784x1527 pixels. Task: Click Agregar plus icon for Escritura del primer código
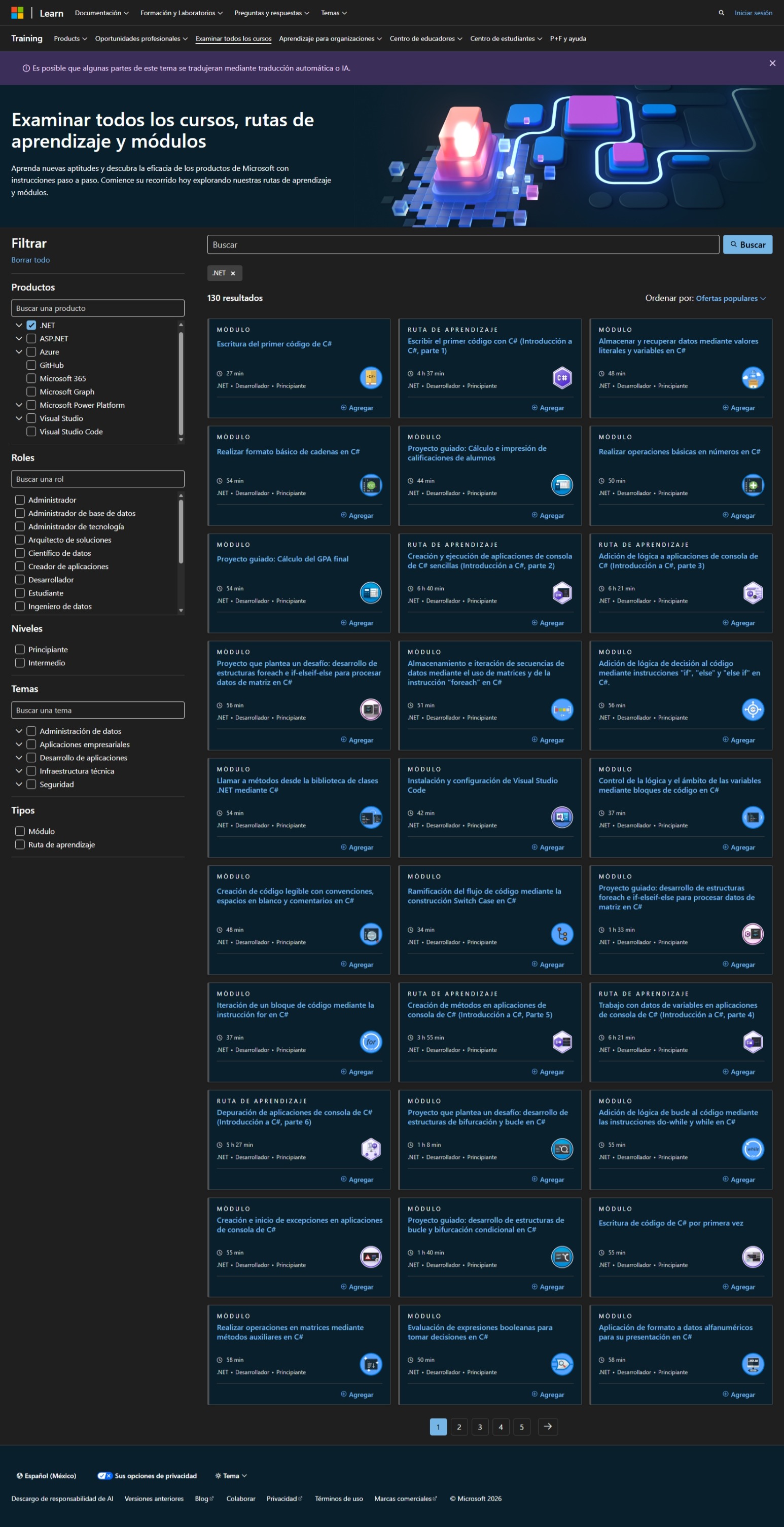(344, 408)
